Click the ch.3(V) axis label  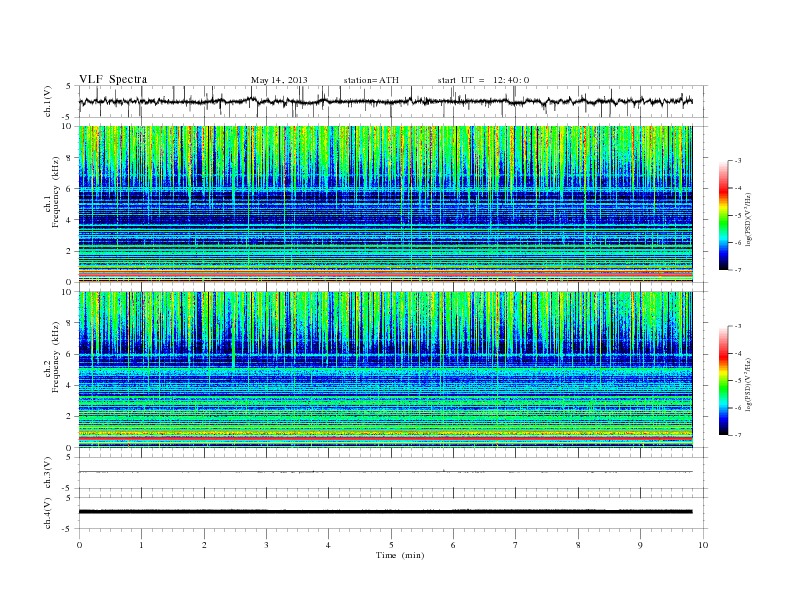48,473
